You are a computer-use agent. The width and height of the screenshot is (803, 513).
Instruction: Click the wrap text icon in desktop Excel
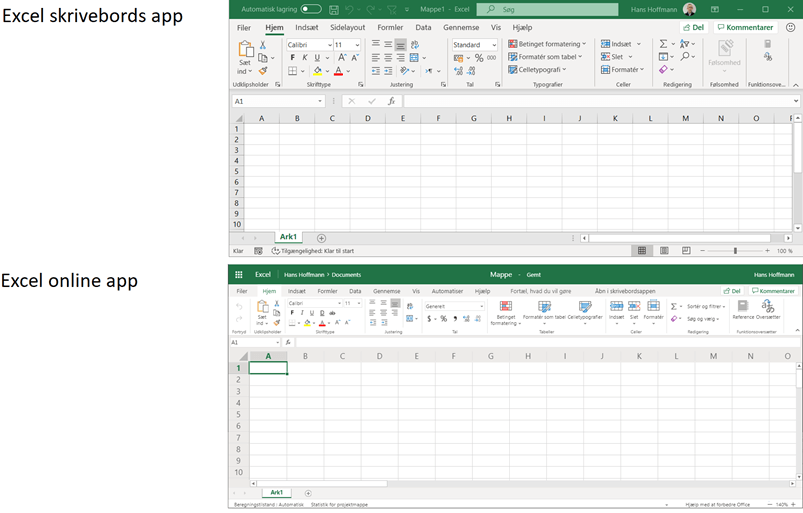415,45
